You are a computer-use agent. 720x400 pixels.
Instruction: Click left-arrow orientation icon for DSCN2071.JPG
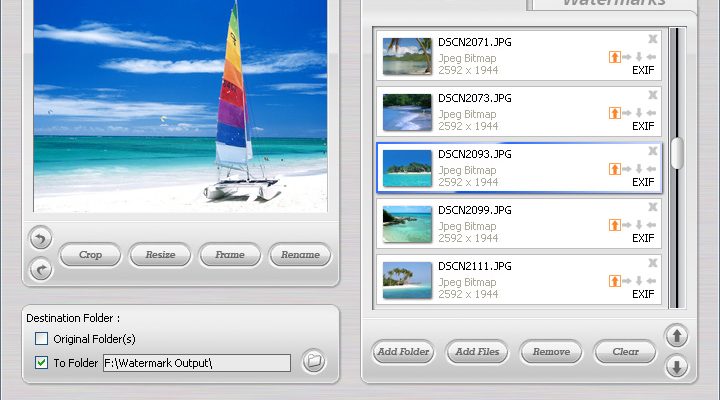tap(651, 57)
